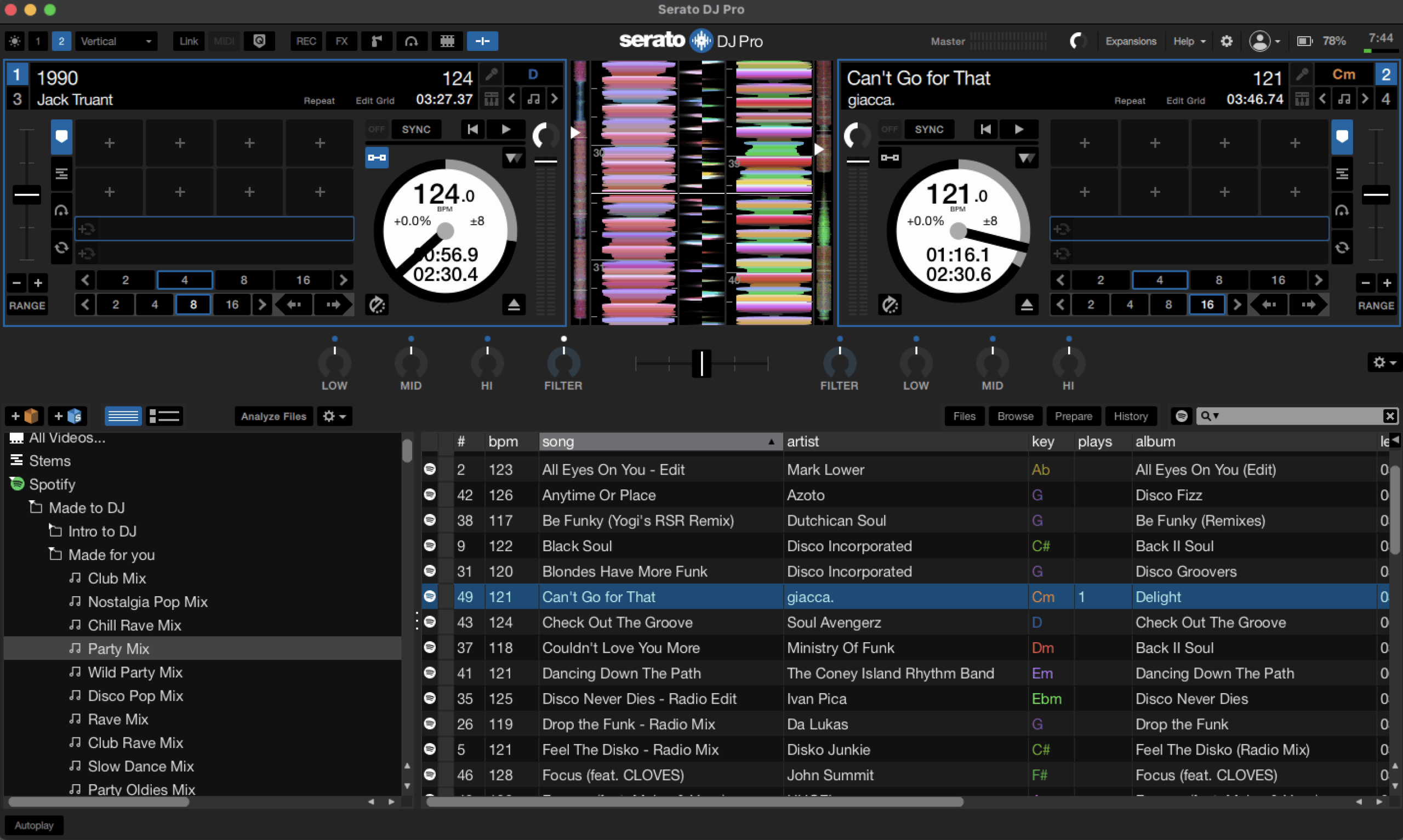
Task: Click the Spotify icon beside search box
Action: pyautogui.click(x=1181, y=416)
